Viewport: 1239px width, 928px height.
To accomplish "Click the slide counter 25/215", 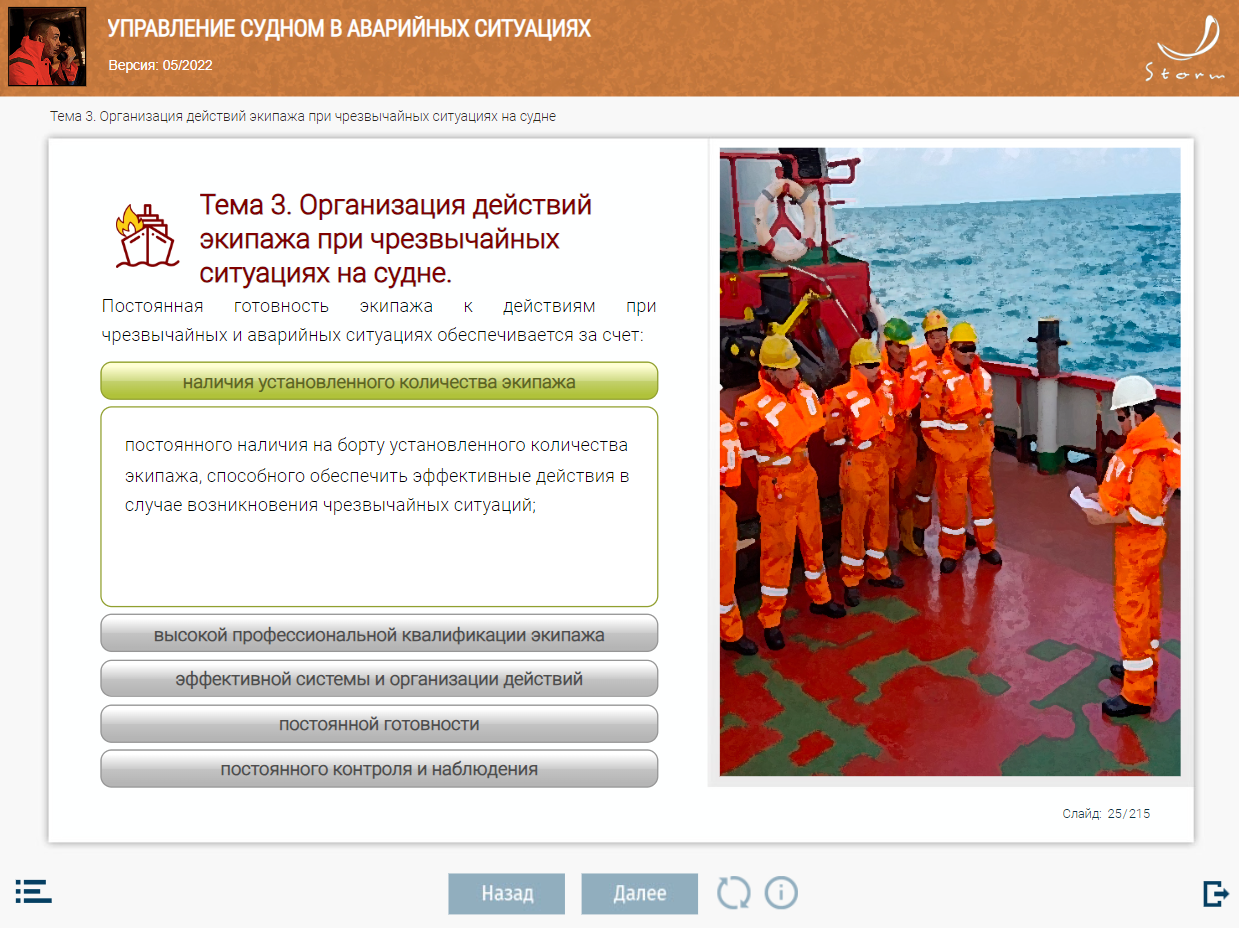I will (1106, 814).
